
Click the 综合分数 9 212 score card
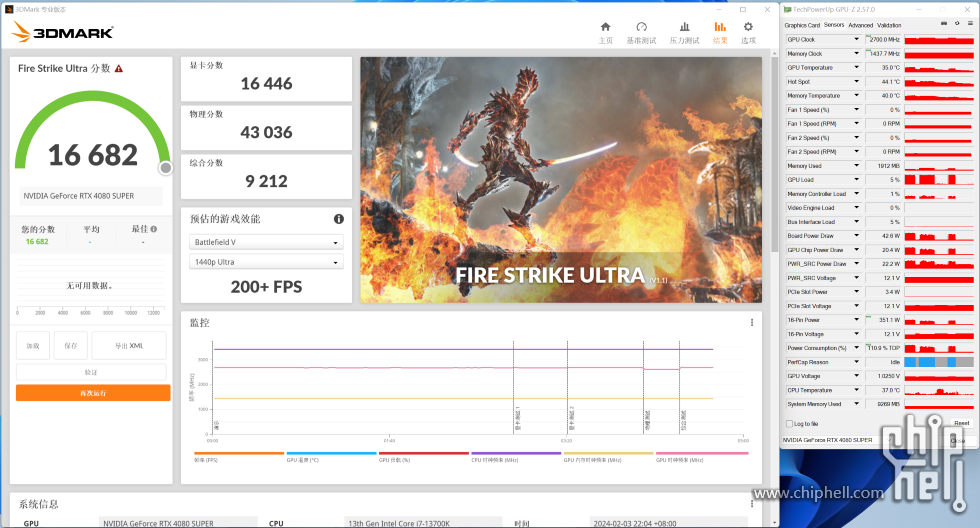(266, 176)
